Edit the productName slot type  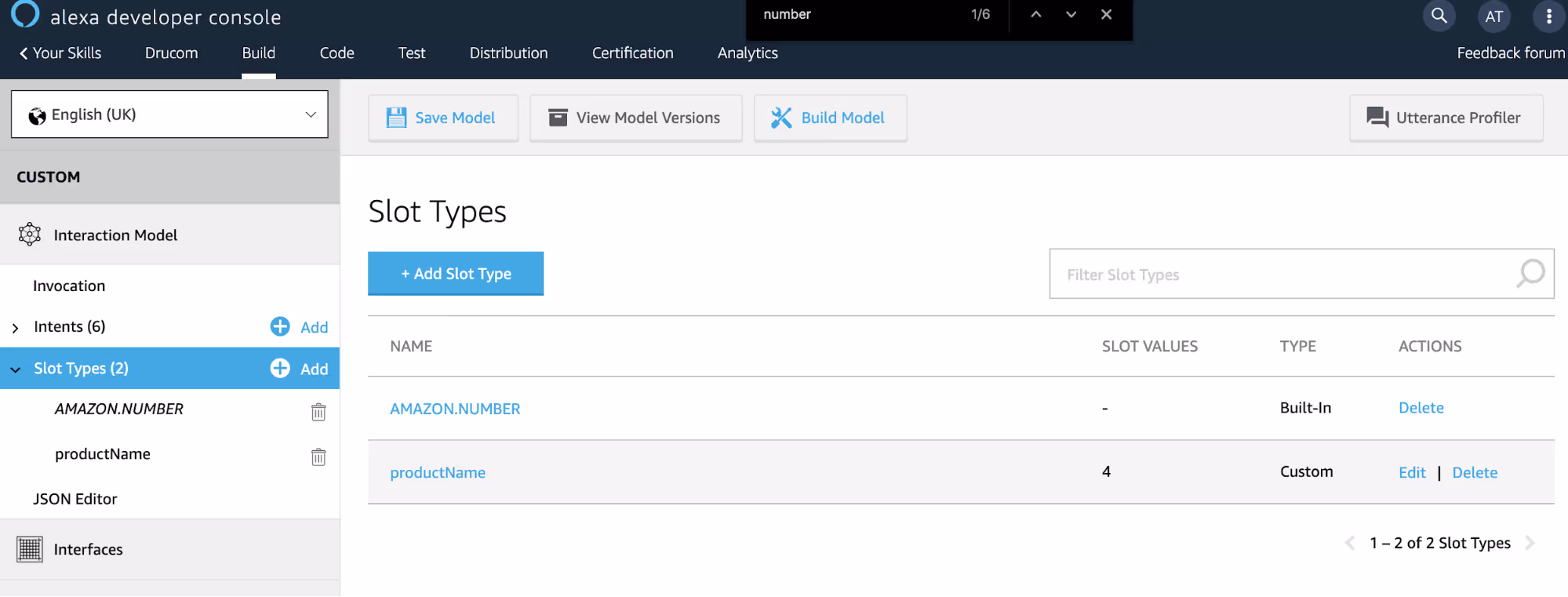point(1412,473)
